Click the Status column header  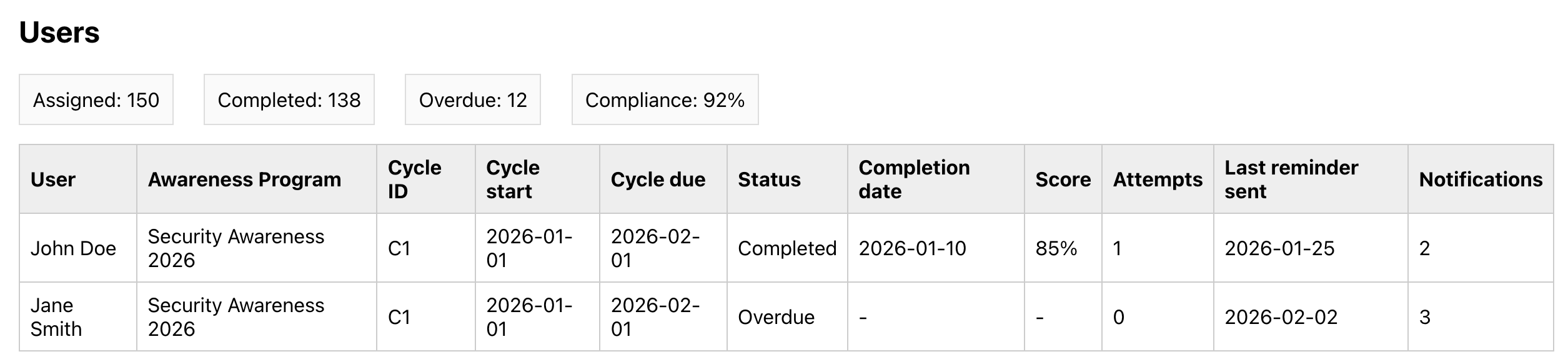(x=769, y=179)
